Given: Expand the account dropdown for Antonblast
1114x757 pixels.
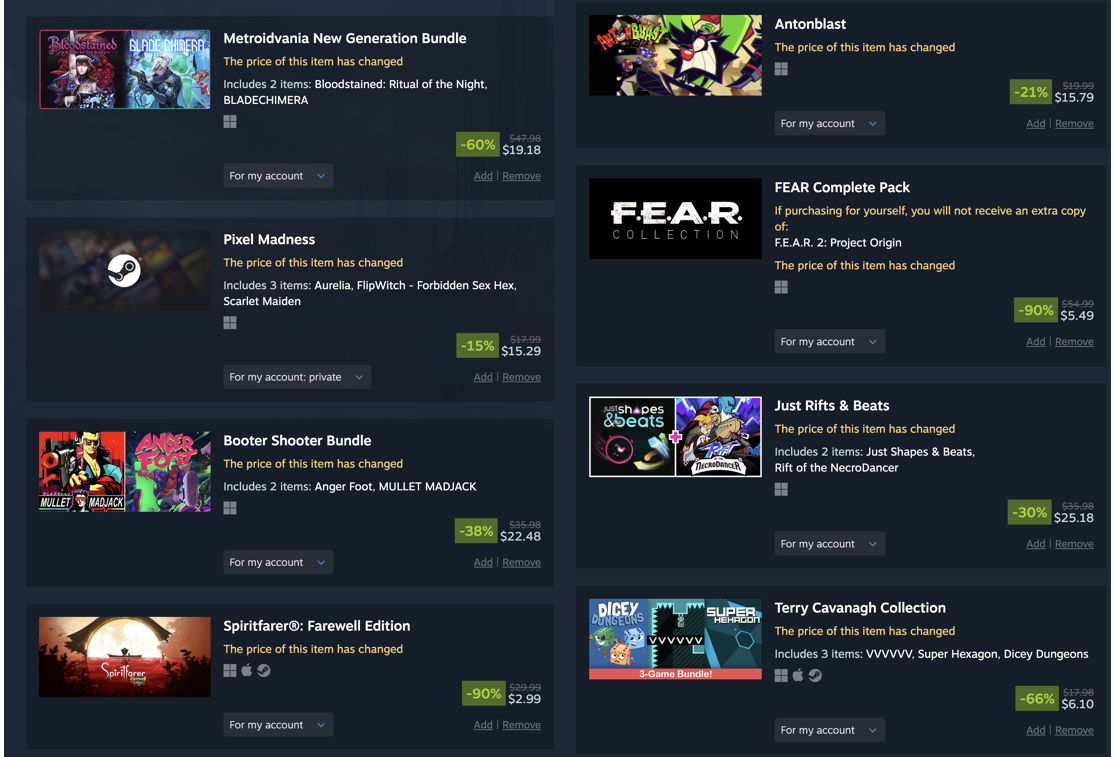Looking at the screenshot, I should click(x=829, y=124).
